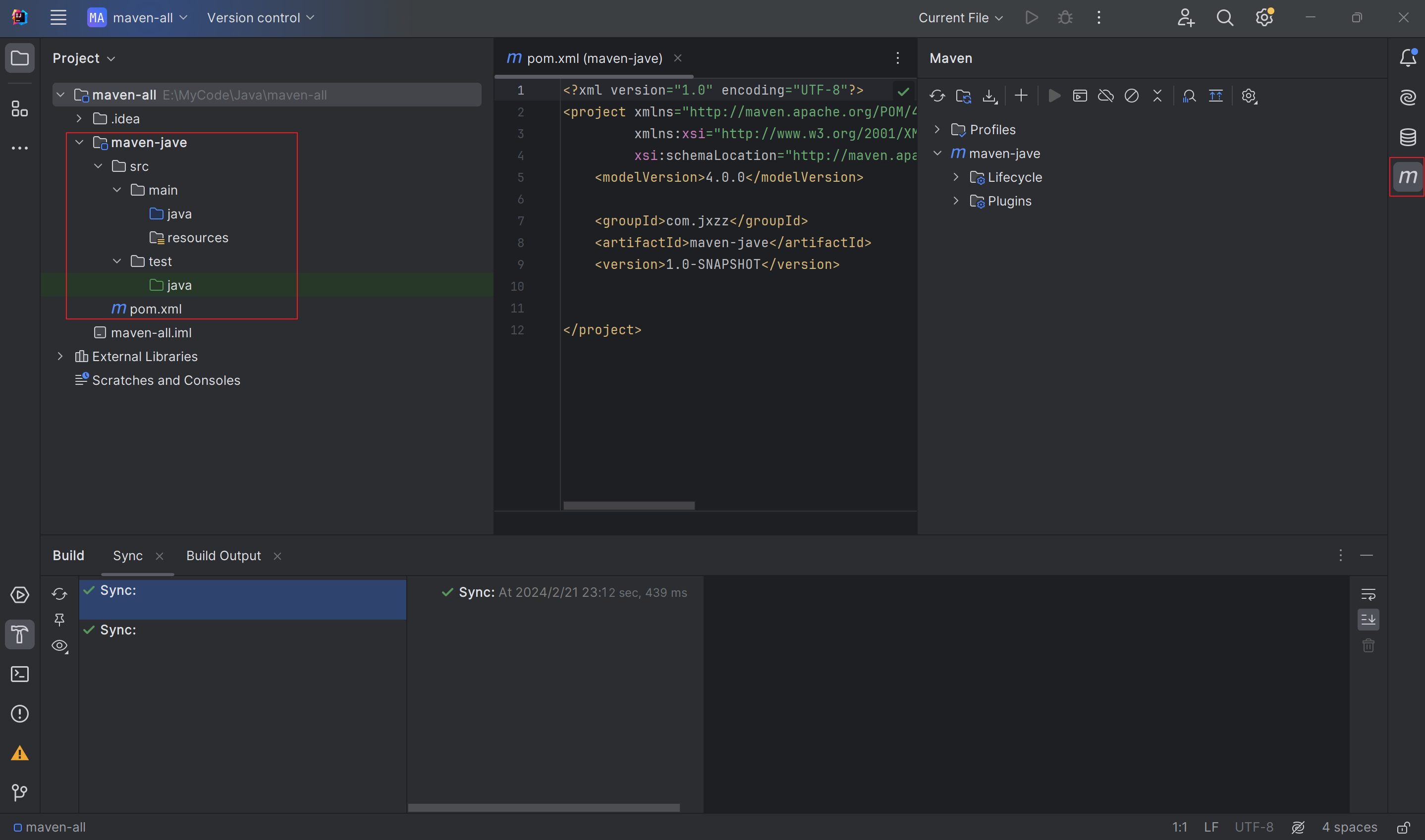The height and width of the screenshot is (840, 1425).
Task: Collapse the maven-jave folder in Project tree
Action: pyautogui.click(x=79, y=142)
